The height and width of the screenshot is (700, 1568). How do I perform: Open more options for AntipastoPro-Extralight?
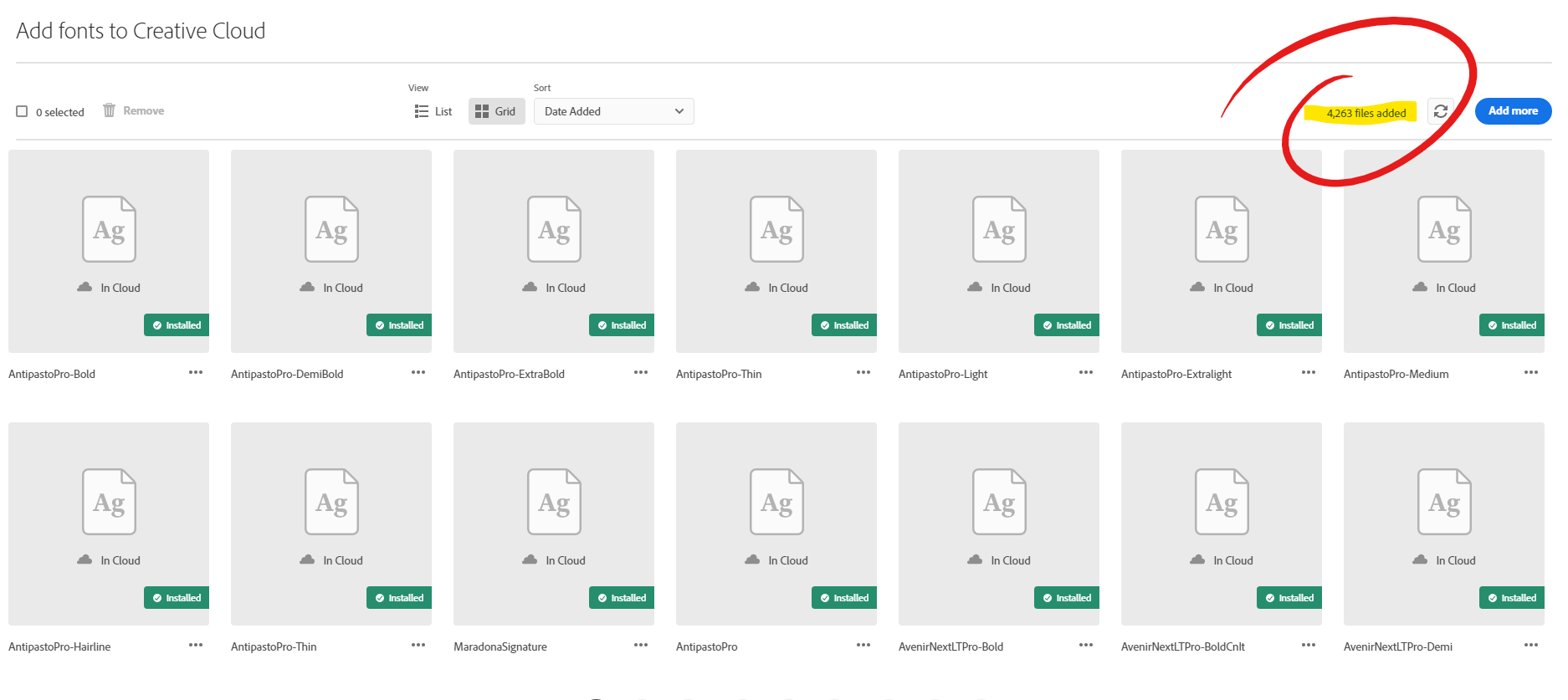(1309, 372)
